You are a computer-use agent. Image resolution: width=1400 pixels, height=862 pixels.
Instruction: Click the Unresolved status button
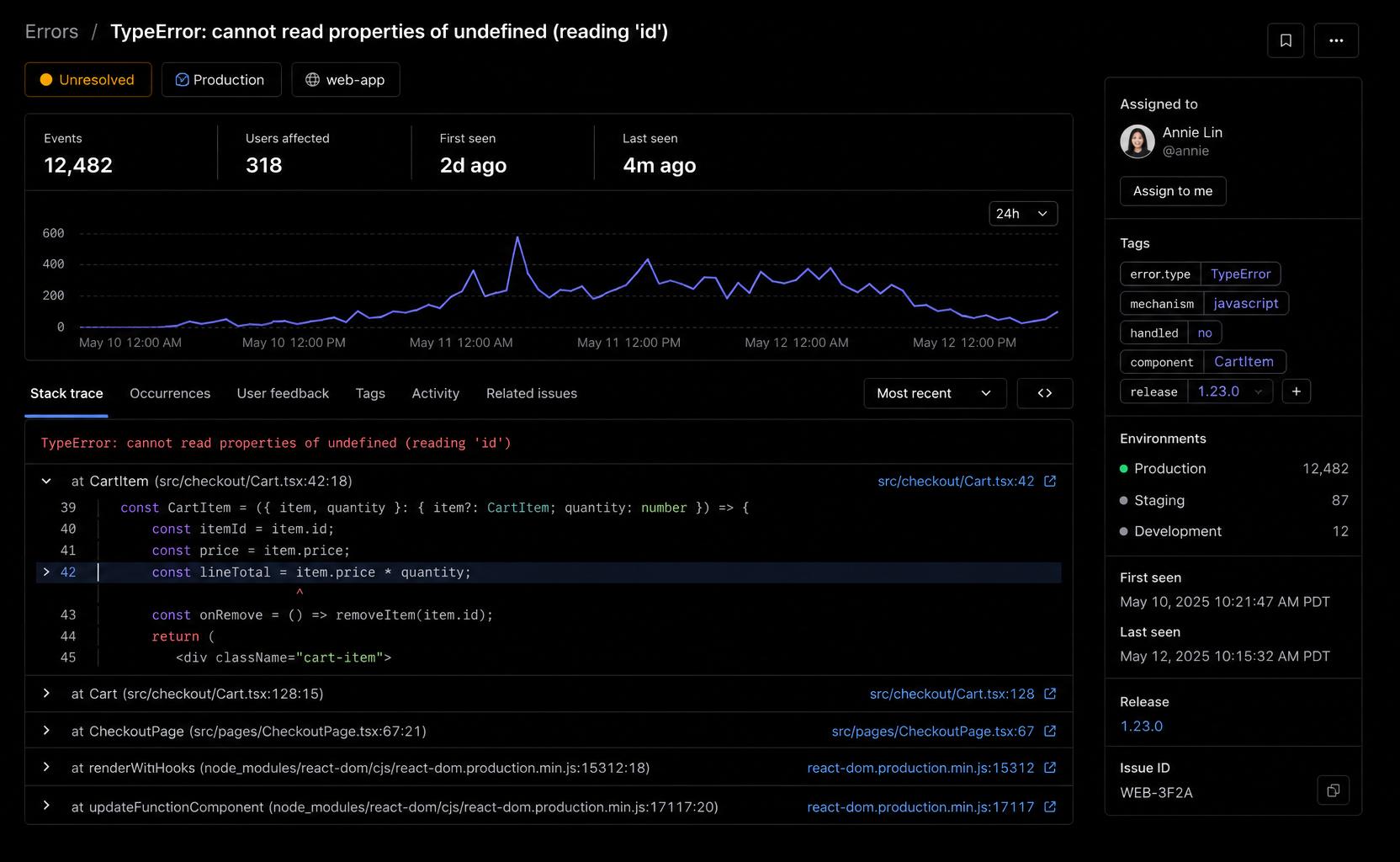(x=88, y=80)
